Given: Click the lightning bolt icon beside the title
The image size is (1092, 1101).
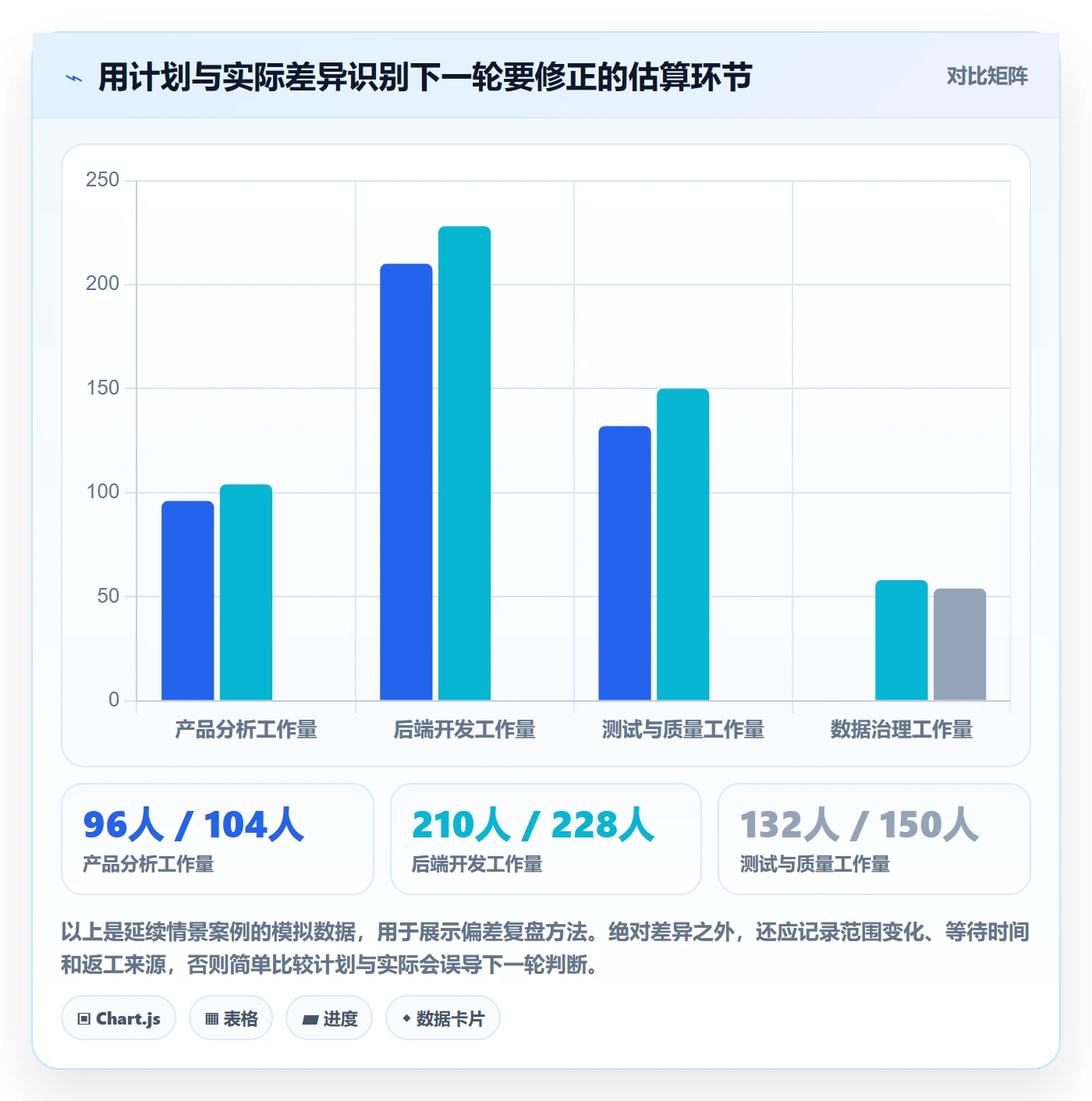Looking at the screenshot, I should point(74,78).
